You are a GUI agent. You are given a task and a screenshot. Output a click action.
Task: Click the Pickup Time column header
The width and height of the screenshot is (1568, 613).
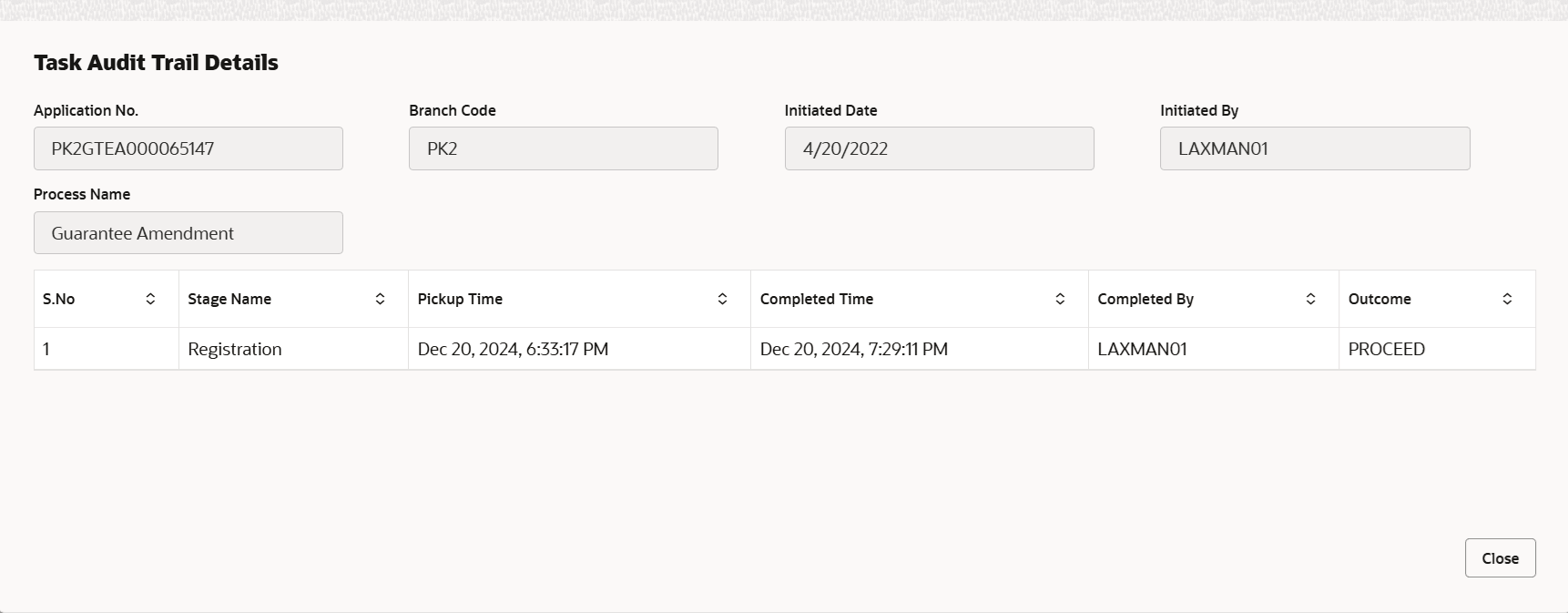point(460,299)
